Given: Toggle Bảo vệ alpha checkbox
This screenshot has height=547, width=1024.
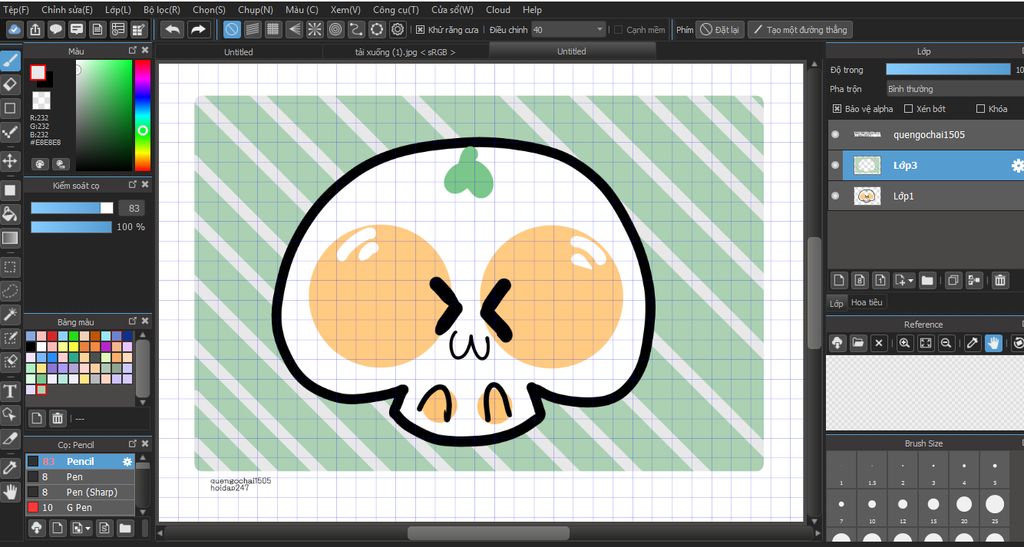Looking at the screenshot, I should pos(837,109).
